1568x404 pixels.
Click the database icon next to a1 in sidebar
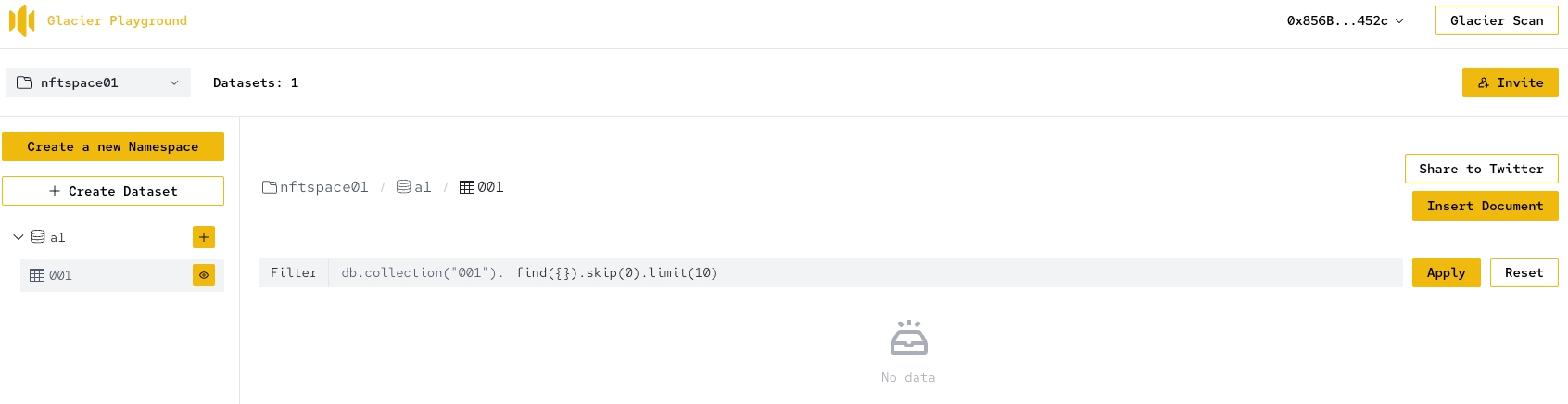coord(38,237)
